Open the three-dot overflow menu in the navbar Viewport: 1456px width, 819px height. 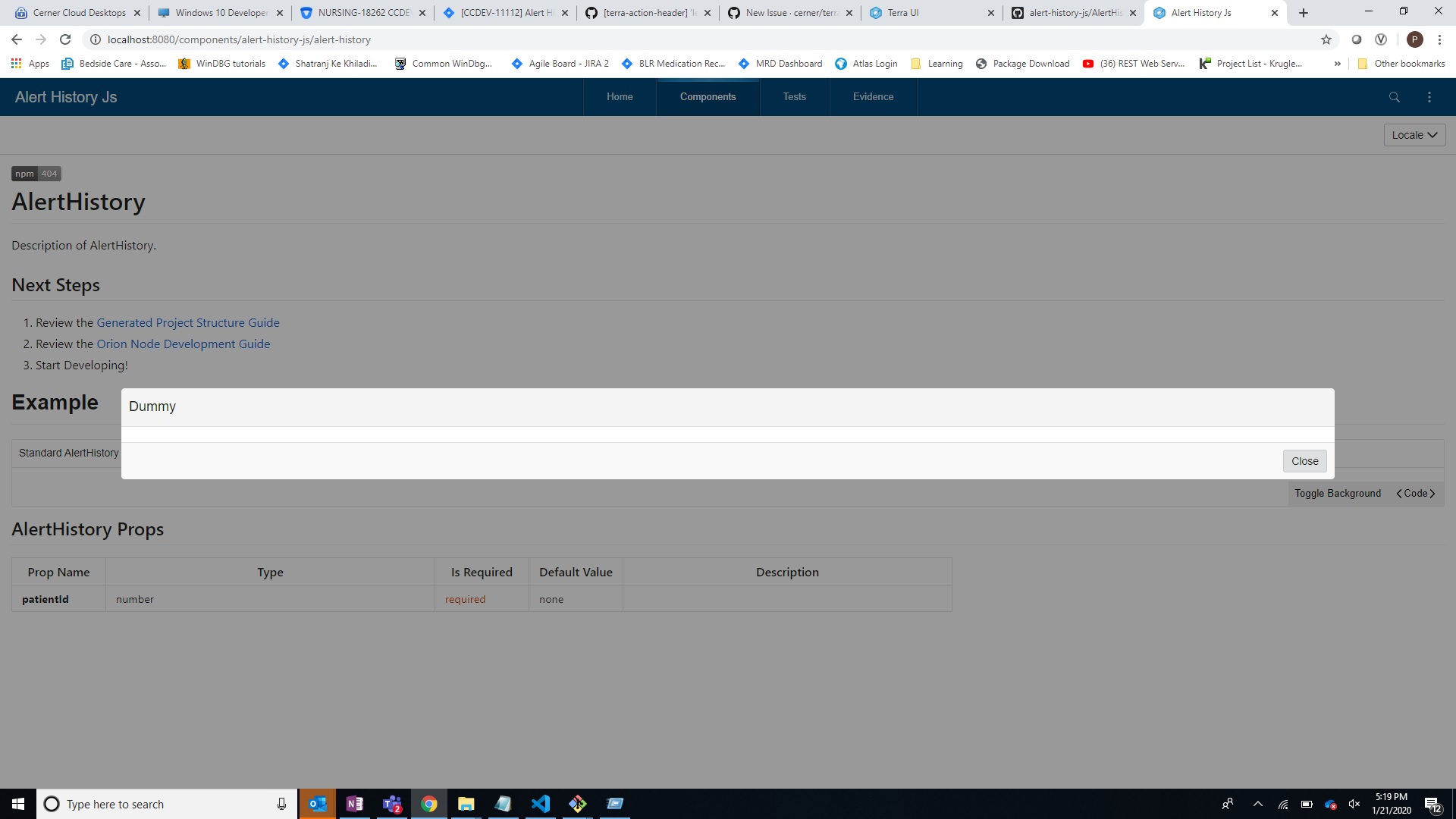click(x=1430, y=97)
